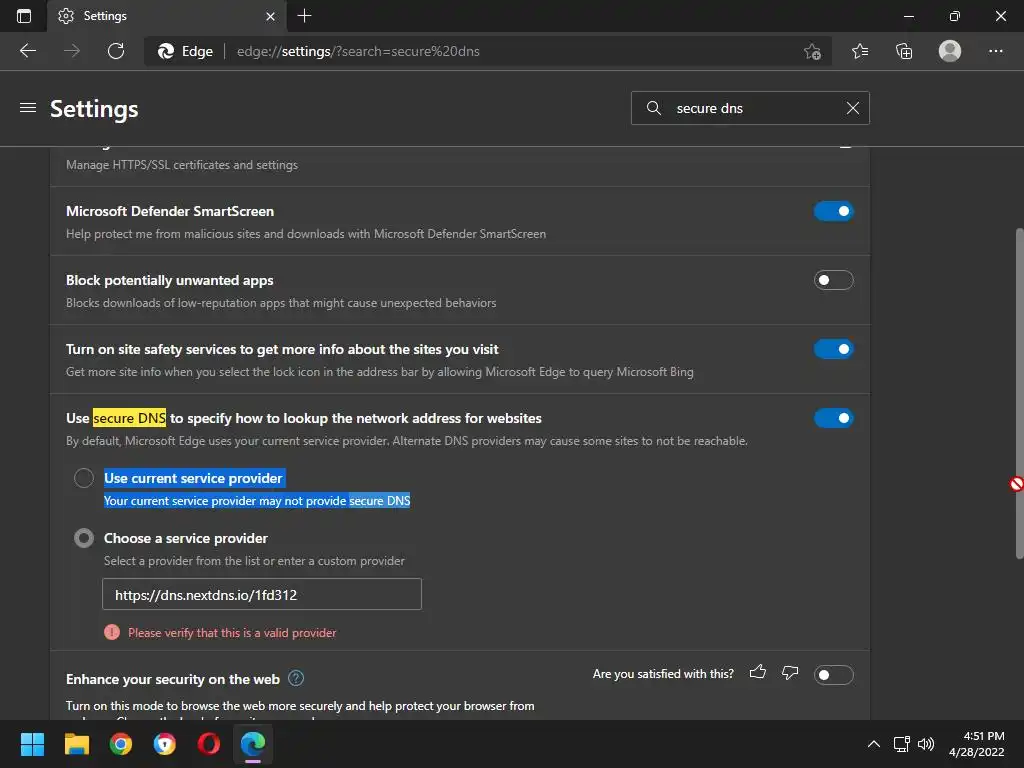Click "Please verify that this is a valid provider"

coord(232,633)
